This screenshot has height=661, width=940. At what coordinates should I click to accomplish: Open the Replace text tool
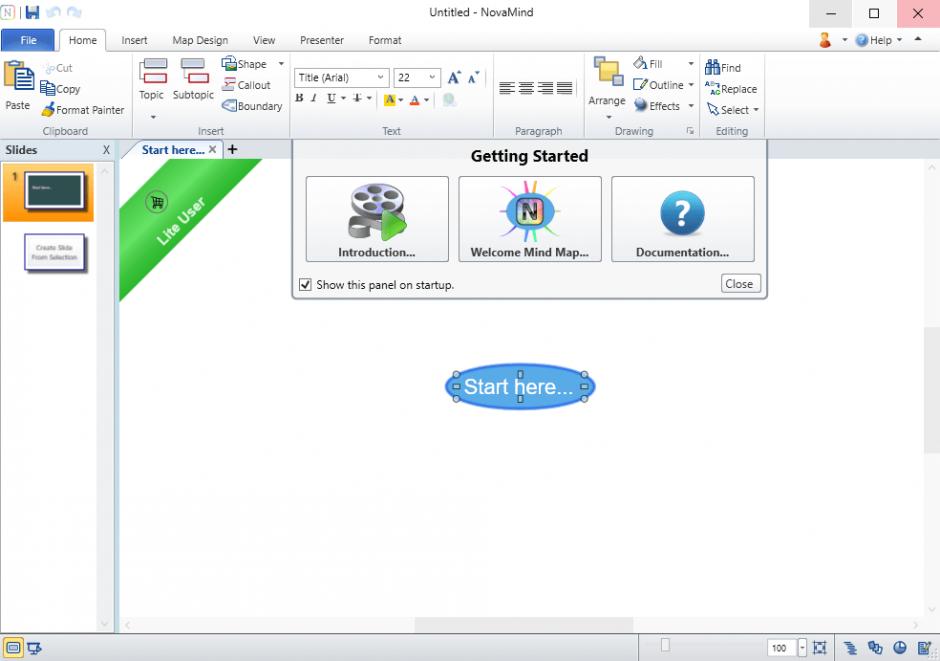[x=731, y=89]
